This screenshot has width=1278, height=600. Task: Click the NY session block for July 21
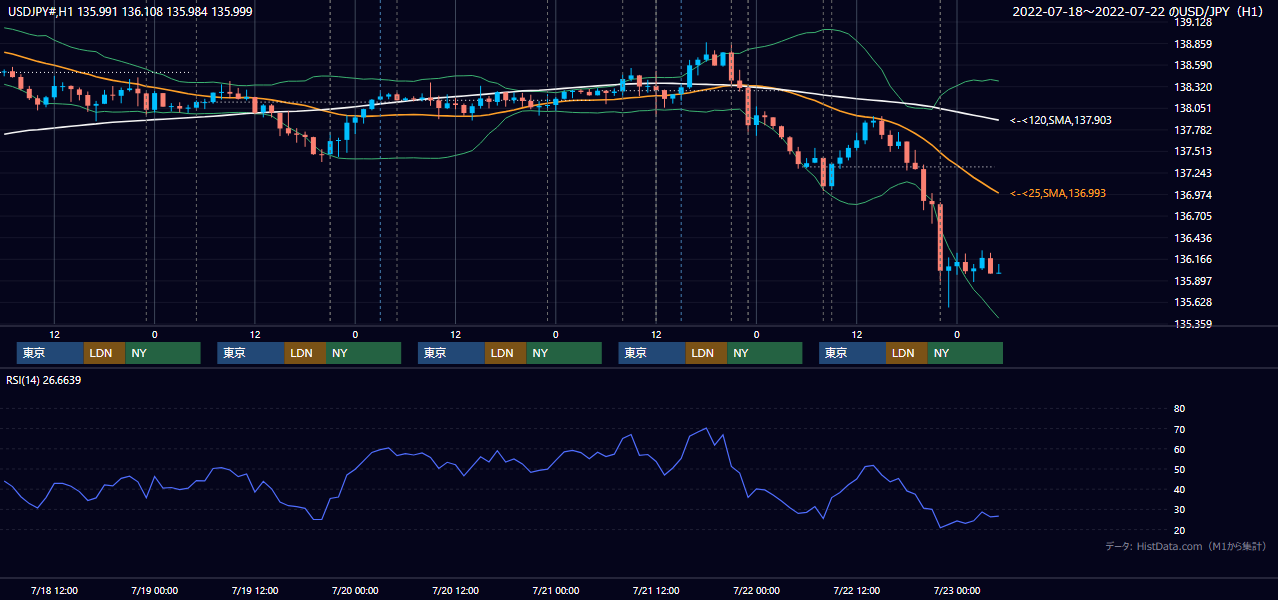[765, 353]
